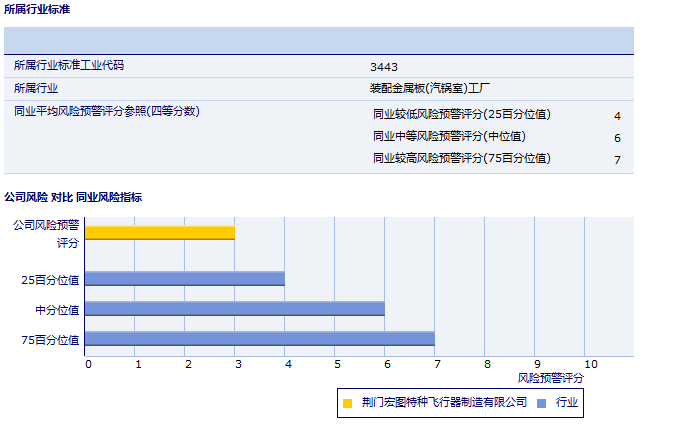Click the 风险预警评分 x-axis title
674x427 pixels.
point(550,379)
